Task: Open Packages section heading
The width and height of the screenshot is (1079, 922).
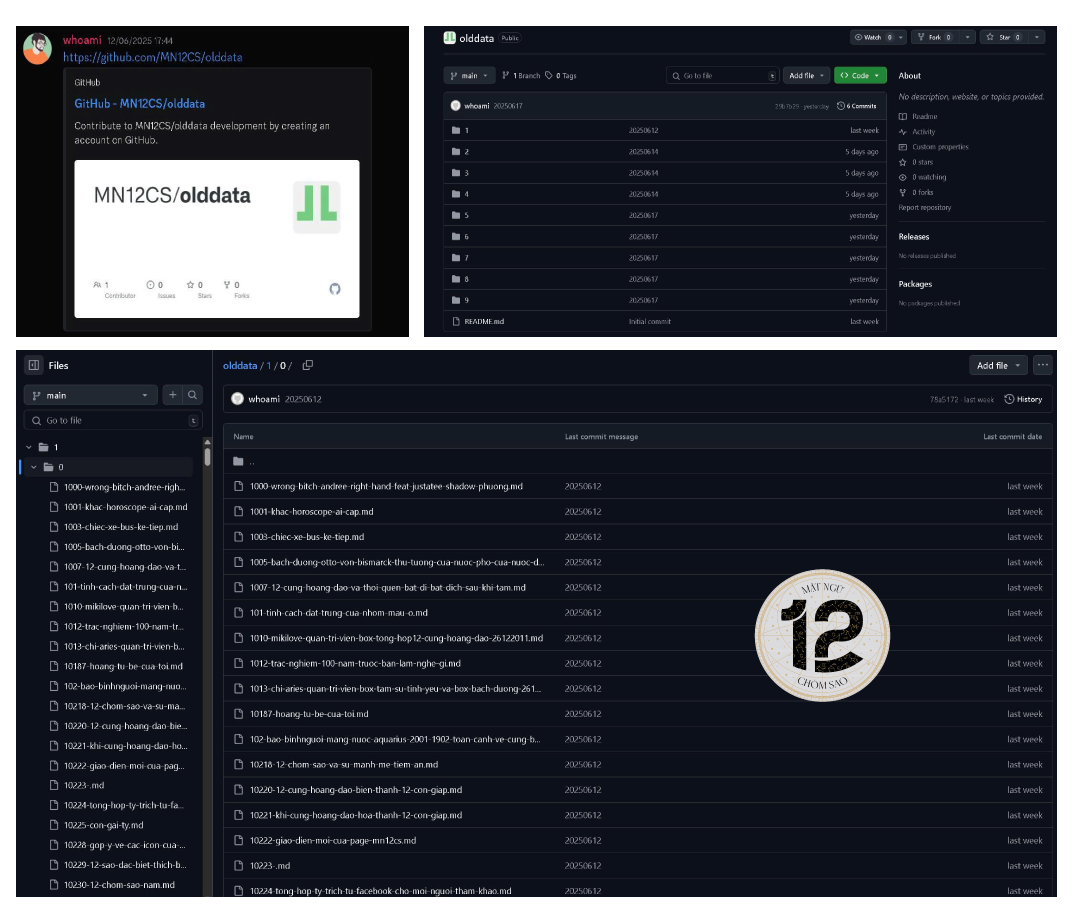Action: coord(915,284)
